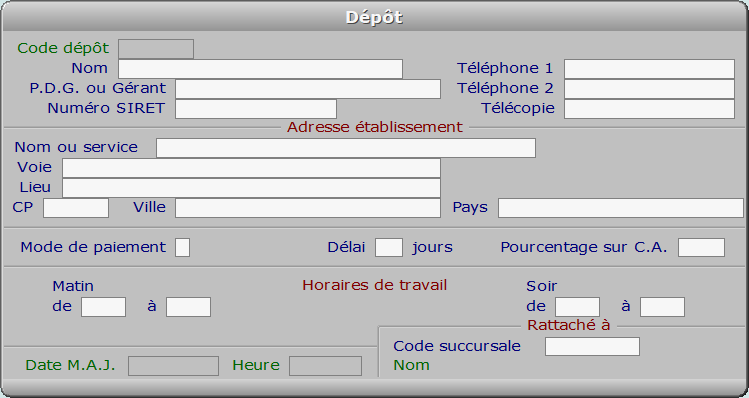
Task: Select the Matin 'de' time field
Action: pos(103,307)
